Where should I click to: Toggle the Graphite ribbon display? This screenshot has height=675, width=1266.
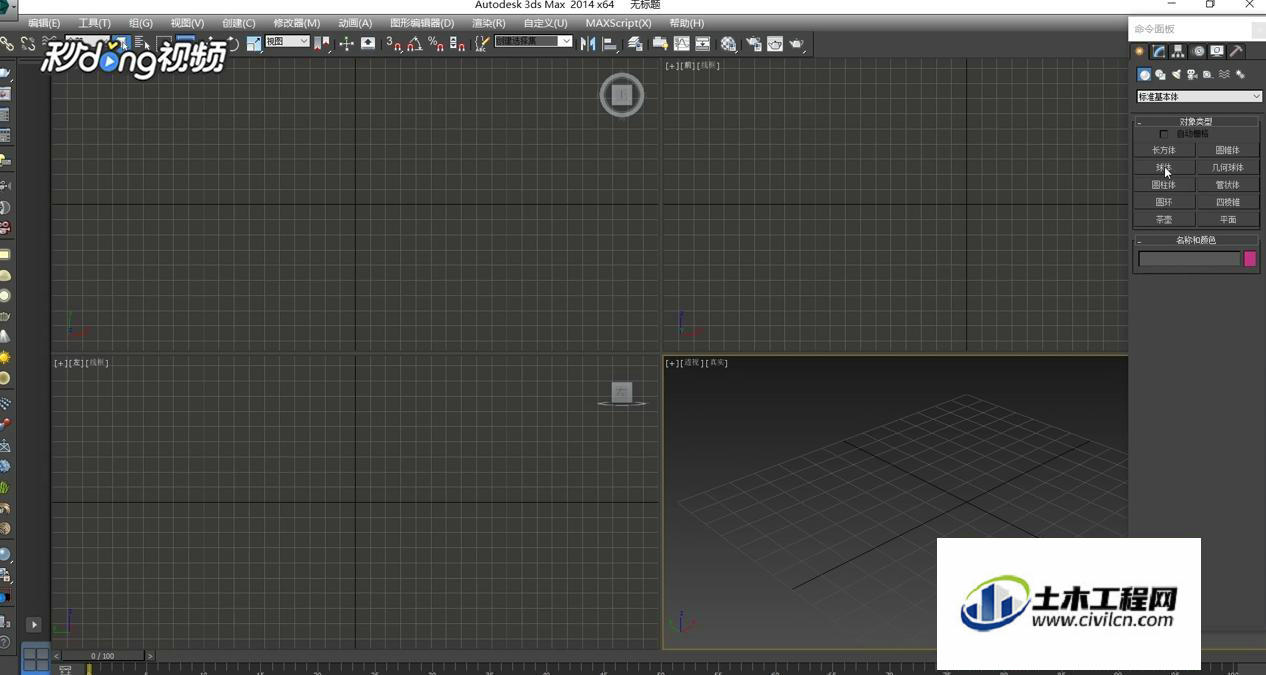tap(660, 43)
